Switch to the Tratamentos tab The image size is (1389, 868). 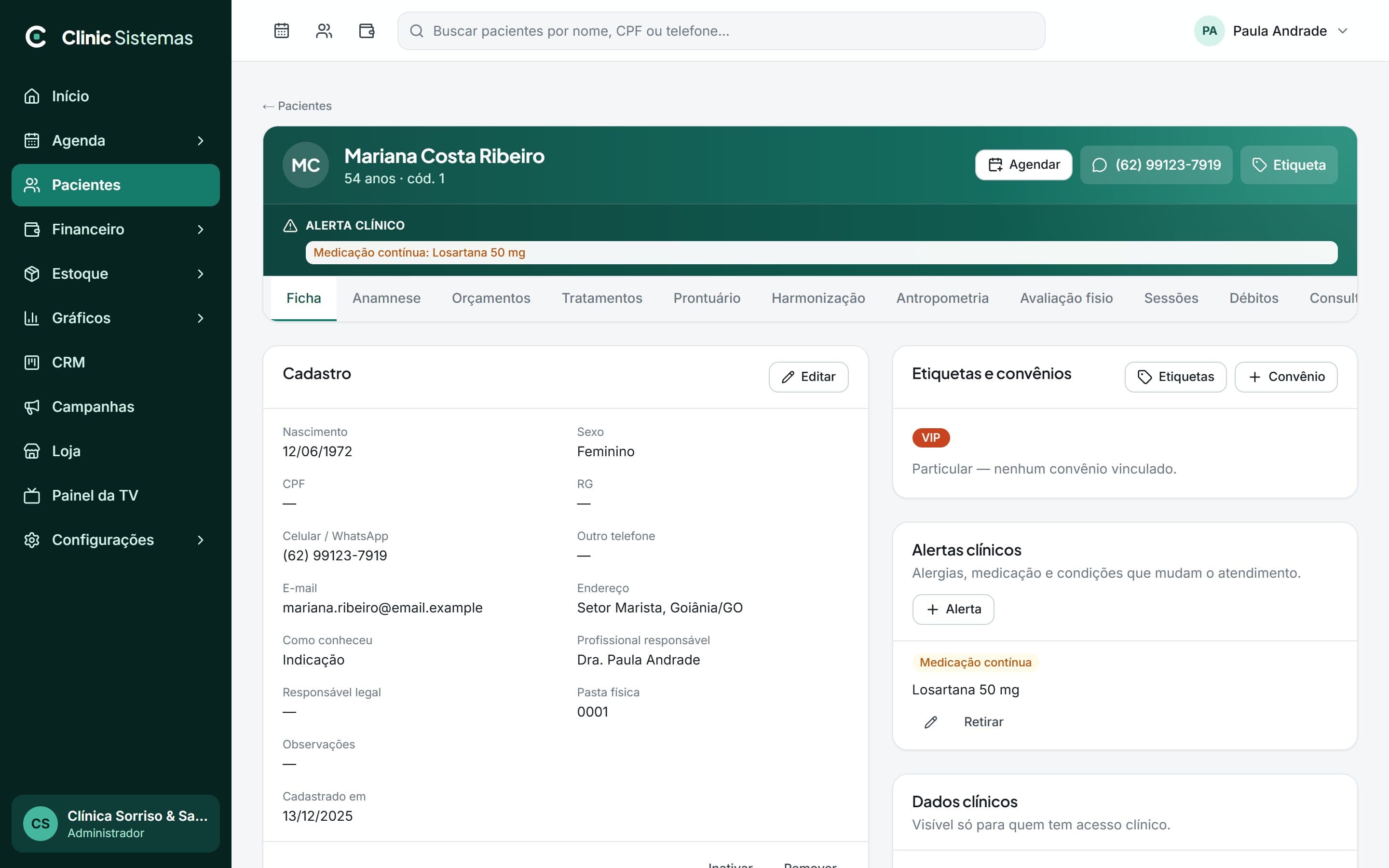coord(601,298)
